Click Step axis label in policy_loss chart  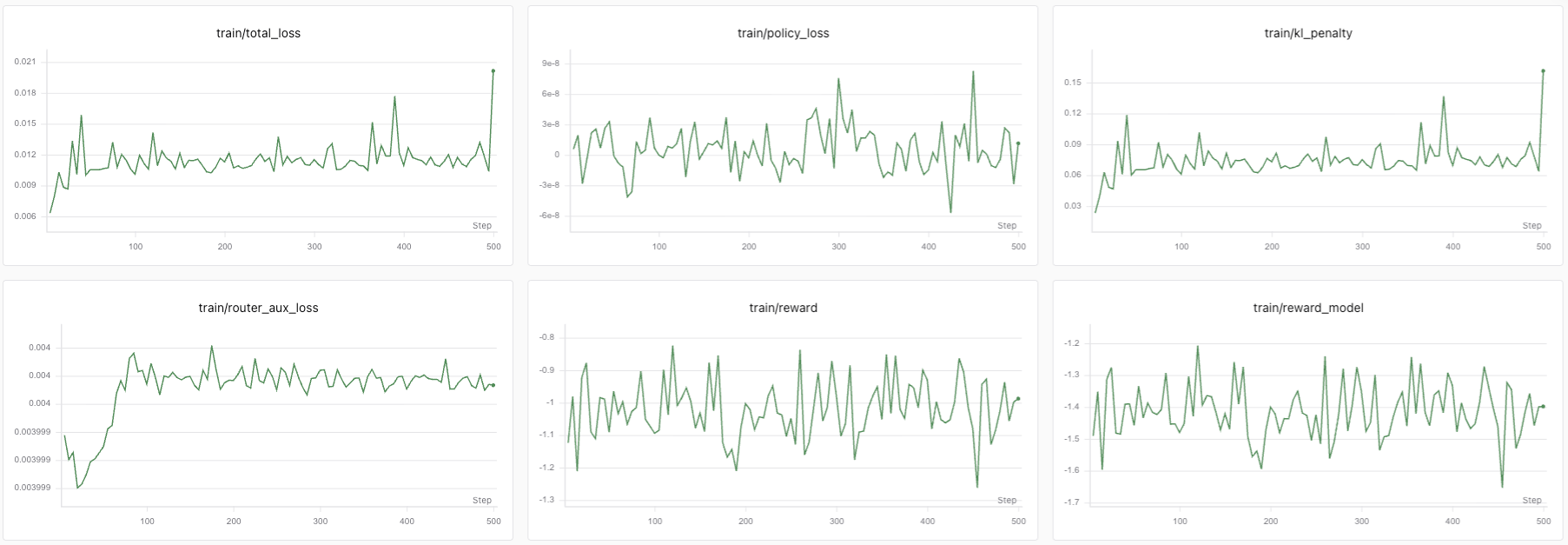click(1007, 225)
